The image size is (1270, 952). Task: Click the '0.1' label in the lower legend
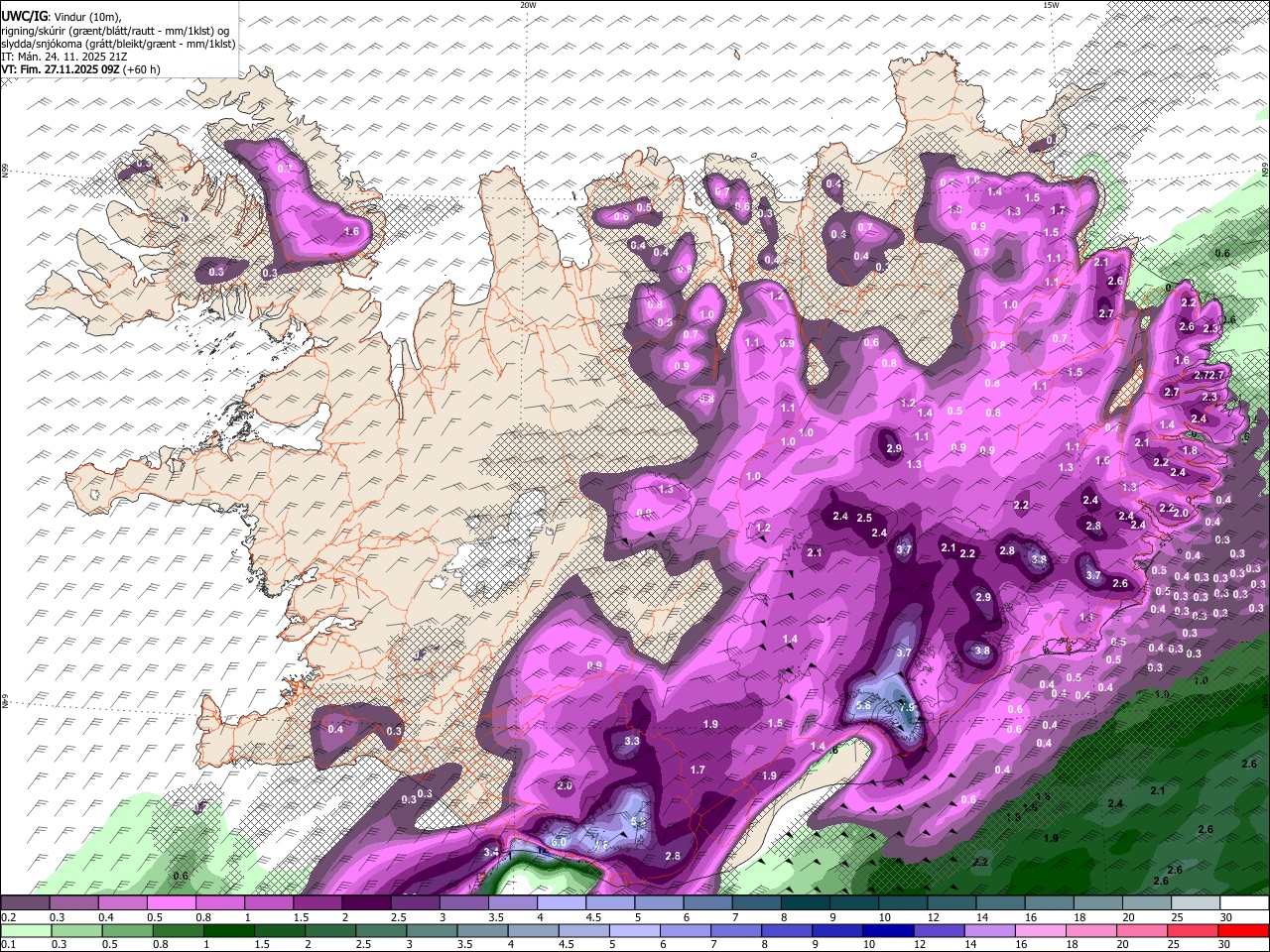(x=7, y=945)
